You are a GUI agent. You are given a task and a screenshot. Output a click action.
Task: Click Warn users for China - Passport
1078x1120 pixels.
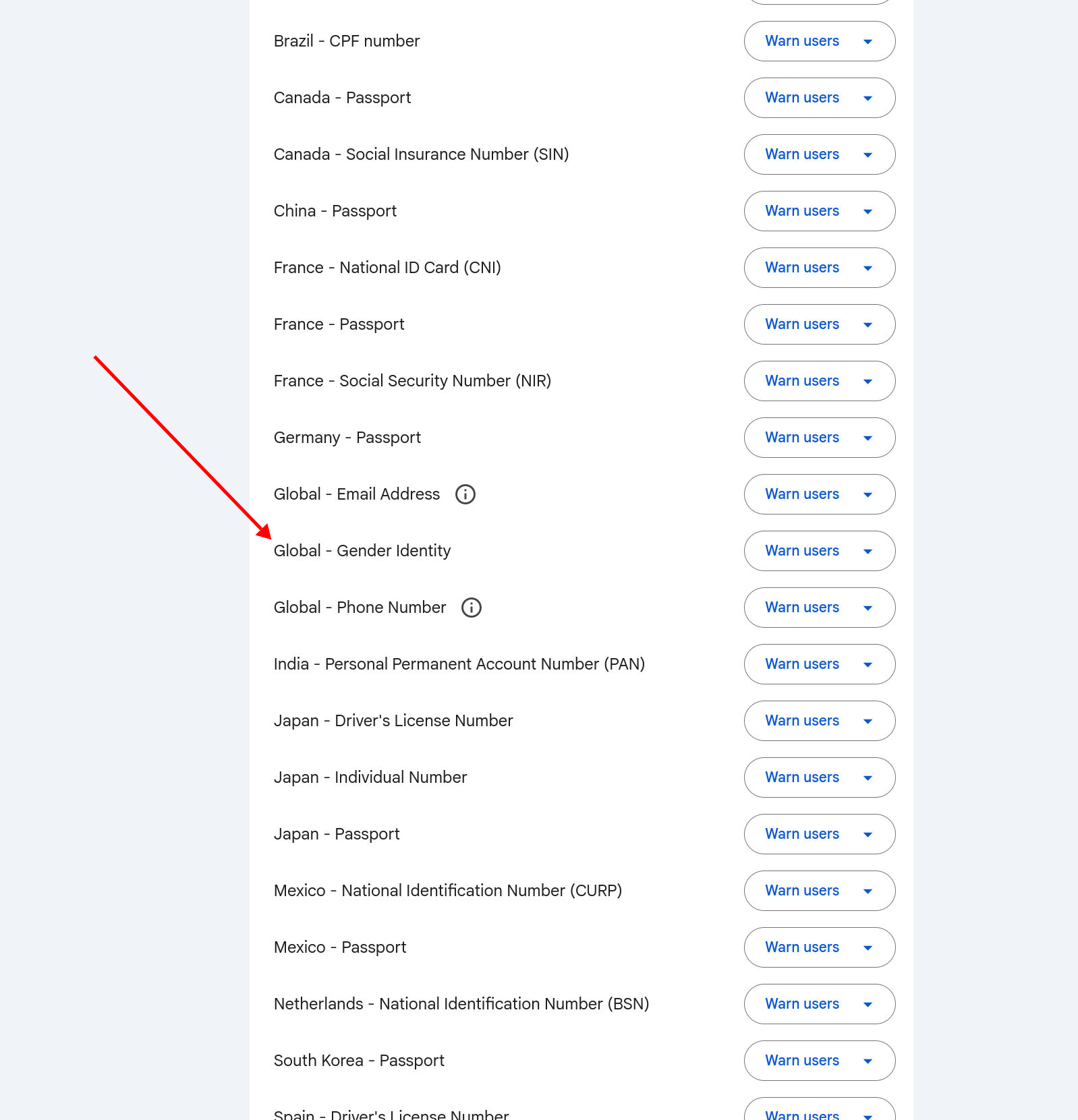point(801,211)
